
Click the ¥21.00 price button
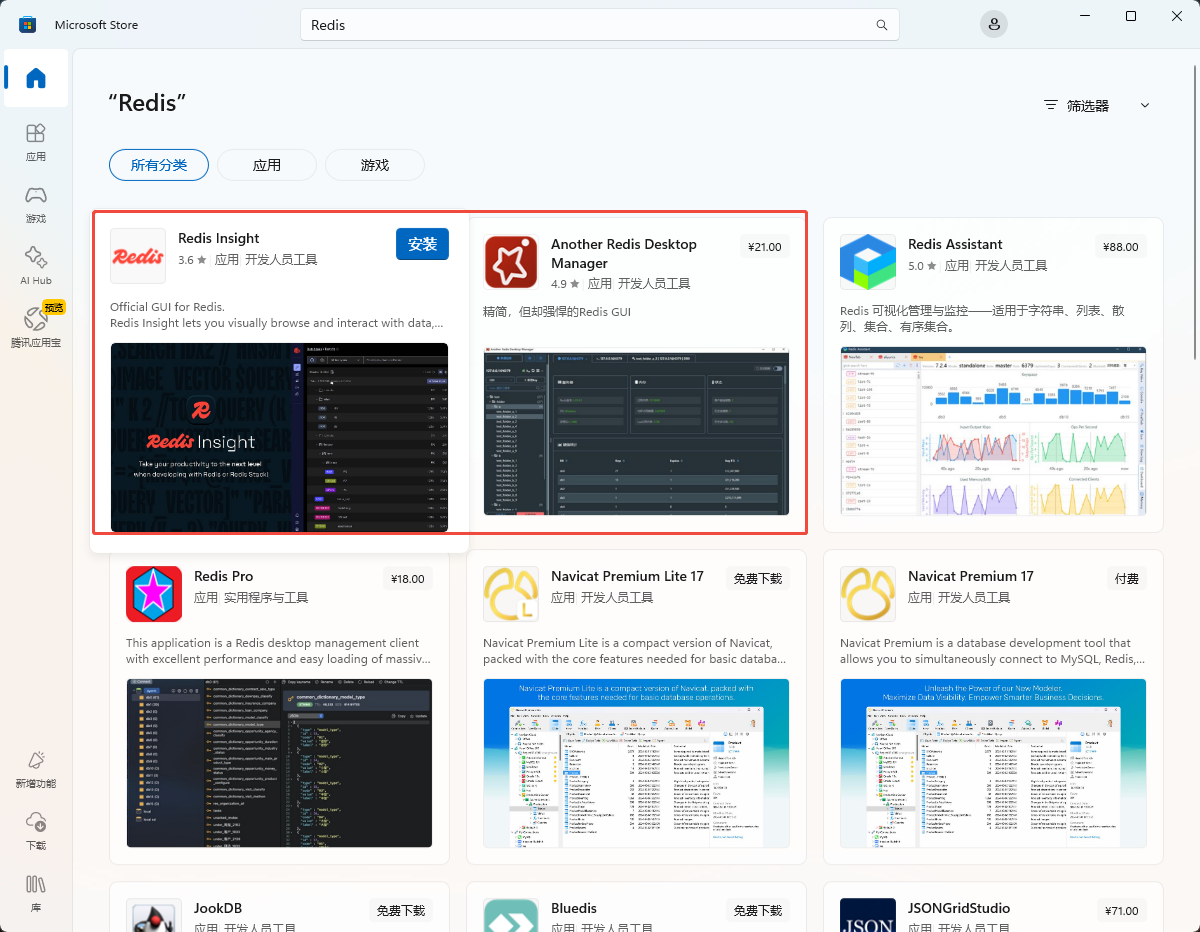764,247
